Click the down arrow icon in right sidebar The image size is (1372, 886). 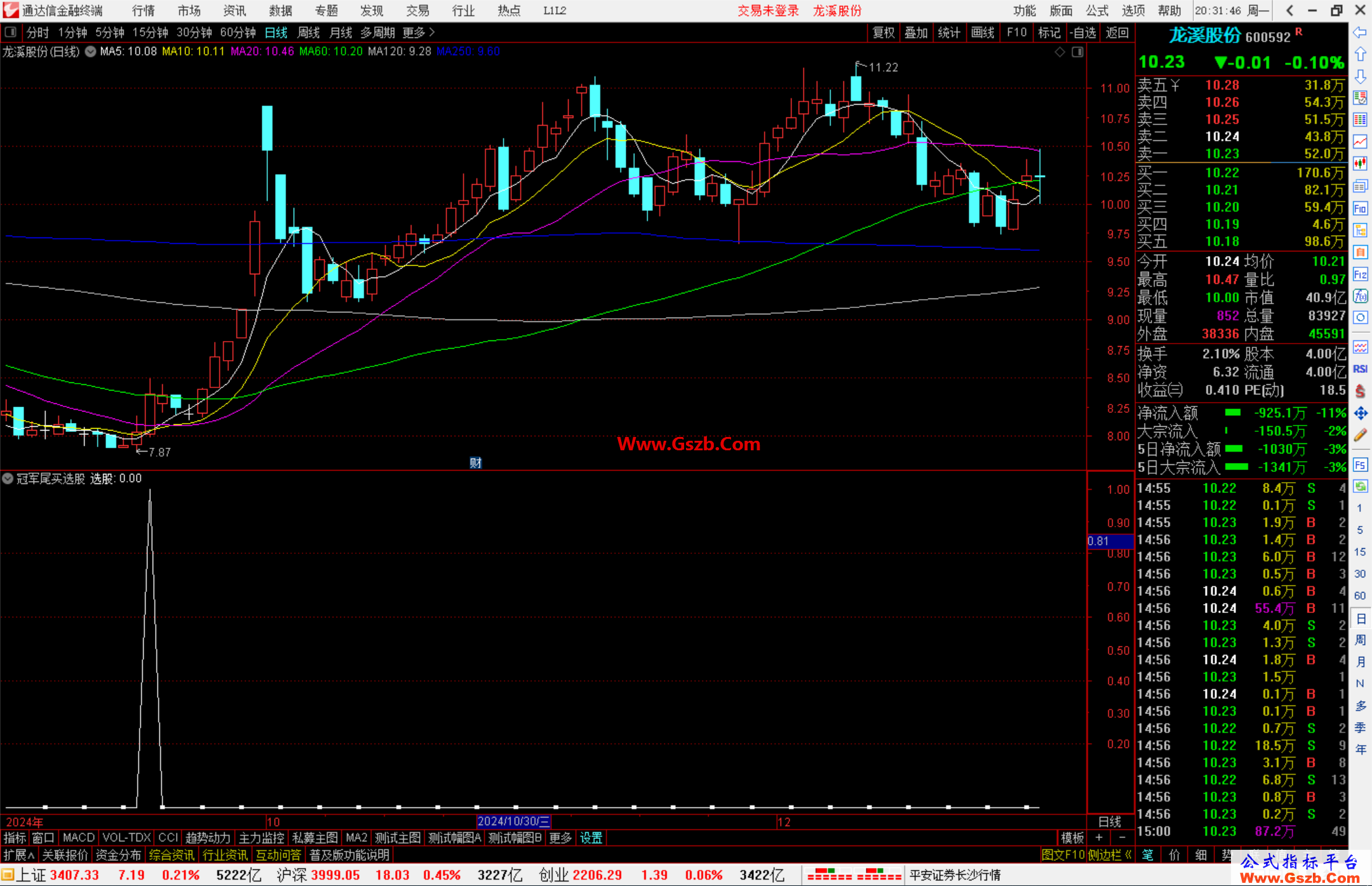coord(1360,76)
